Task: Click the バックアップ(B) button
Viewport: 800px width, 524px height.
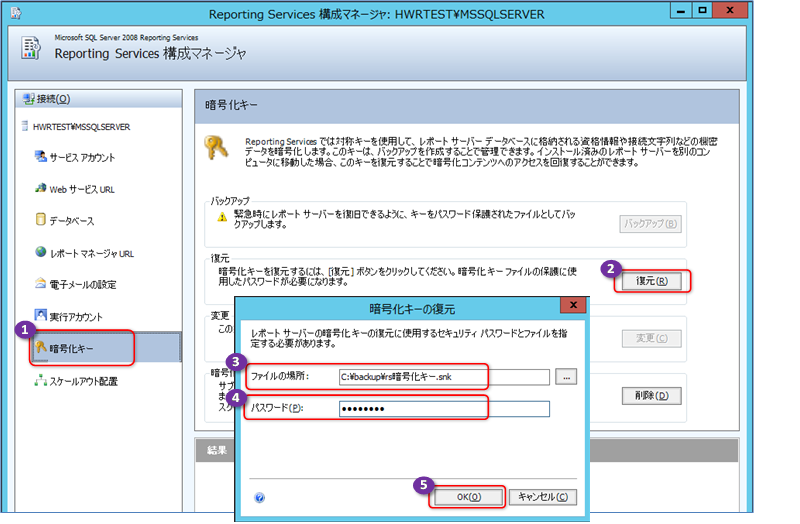Action: [651, 223]
